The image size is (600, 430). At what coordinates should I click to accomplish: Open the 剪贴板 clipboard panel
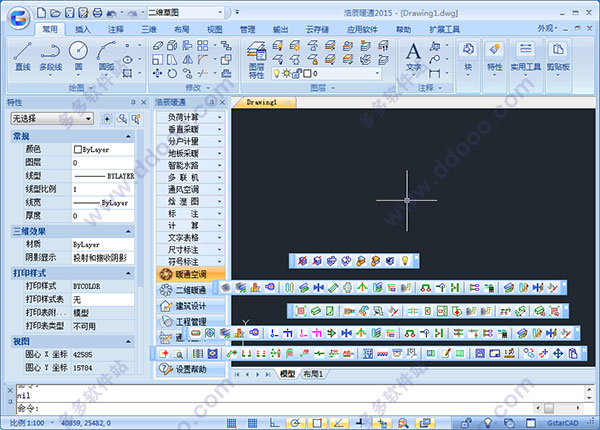pos(558,57)
